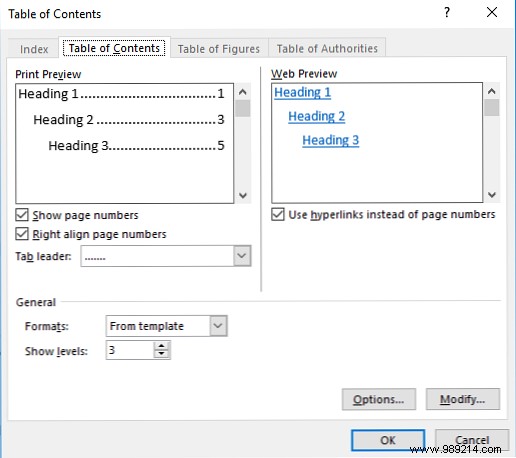516x458 pixels.
Task: Click inside the Show levels number field
Action: [130, 350]
